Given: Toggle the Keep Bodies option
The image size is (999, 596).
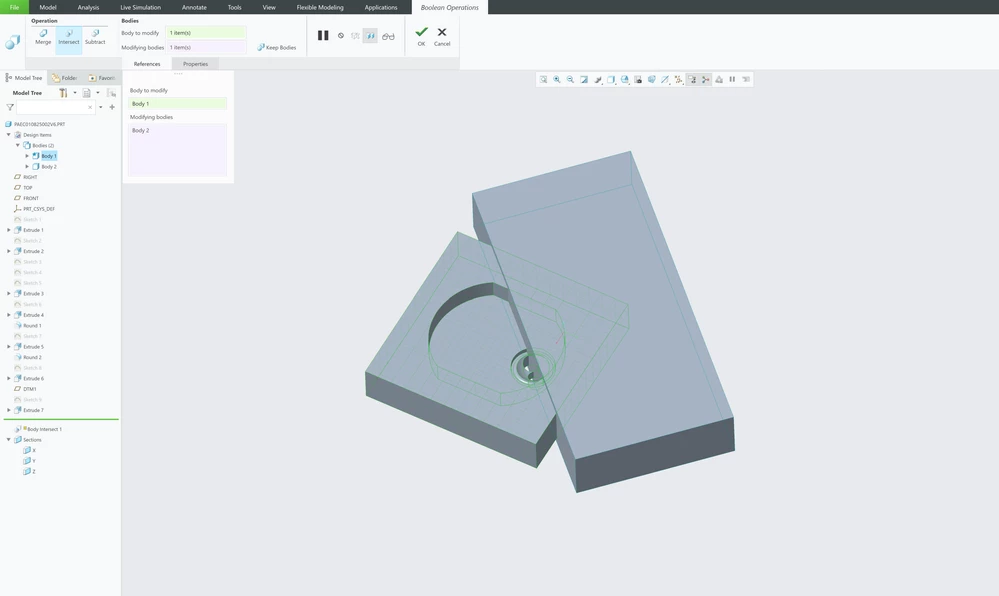Looking at the screenshot, I should click(277, 47).
